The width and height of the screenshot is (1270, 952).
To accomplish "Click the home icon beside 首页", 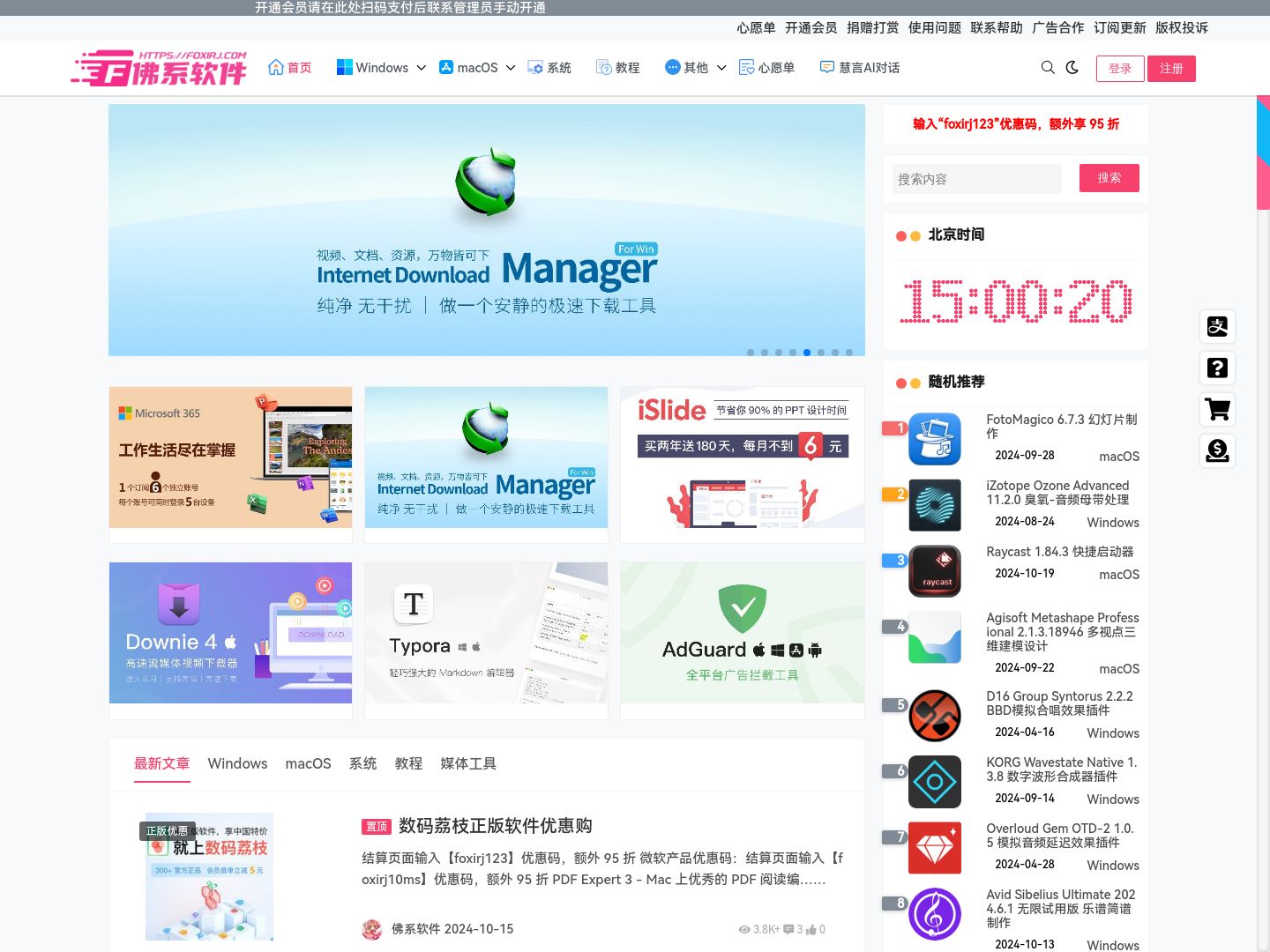I will (x=276, y=67).
